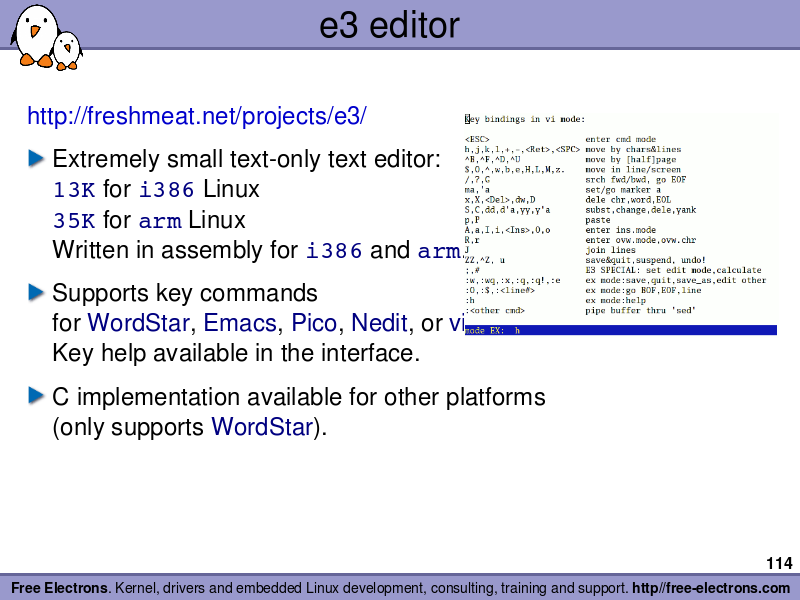This screenshot has height=600, width=800.
Task: Click 'WordStar' in the 'only supports' line
Action: [x=262, y=427]
